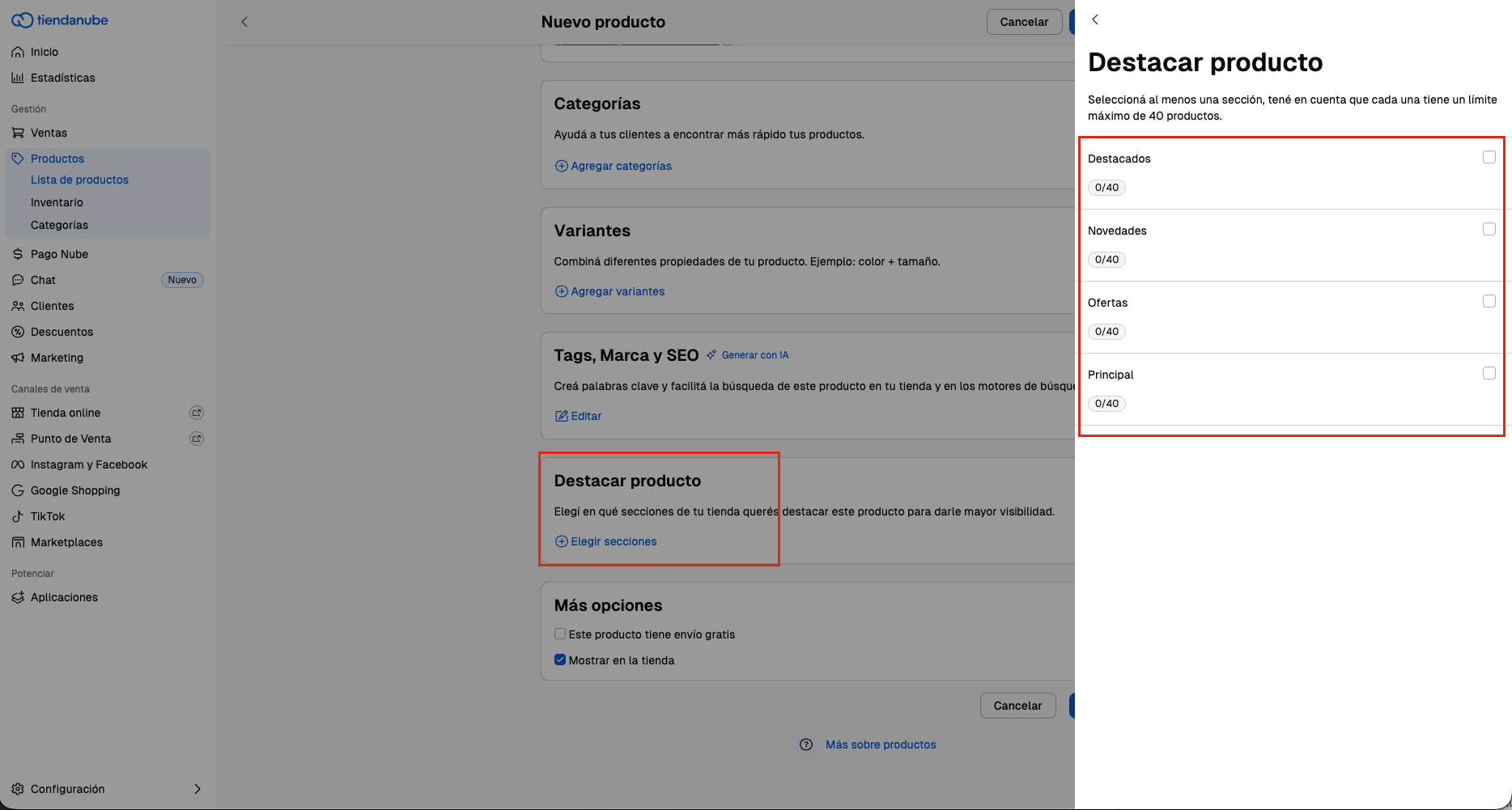Screen dimensions: 1512x810
Task: Enable free shipping checkbox for this product
Action: (x=560, y=634)
